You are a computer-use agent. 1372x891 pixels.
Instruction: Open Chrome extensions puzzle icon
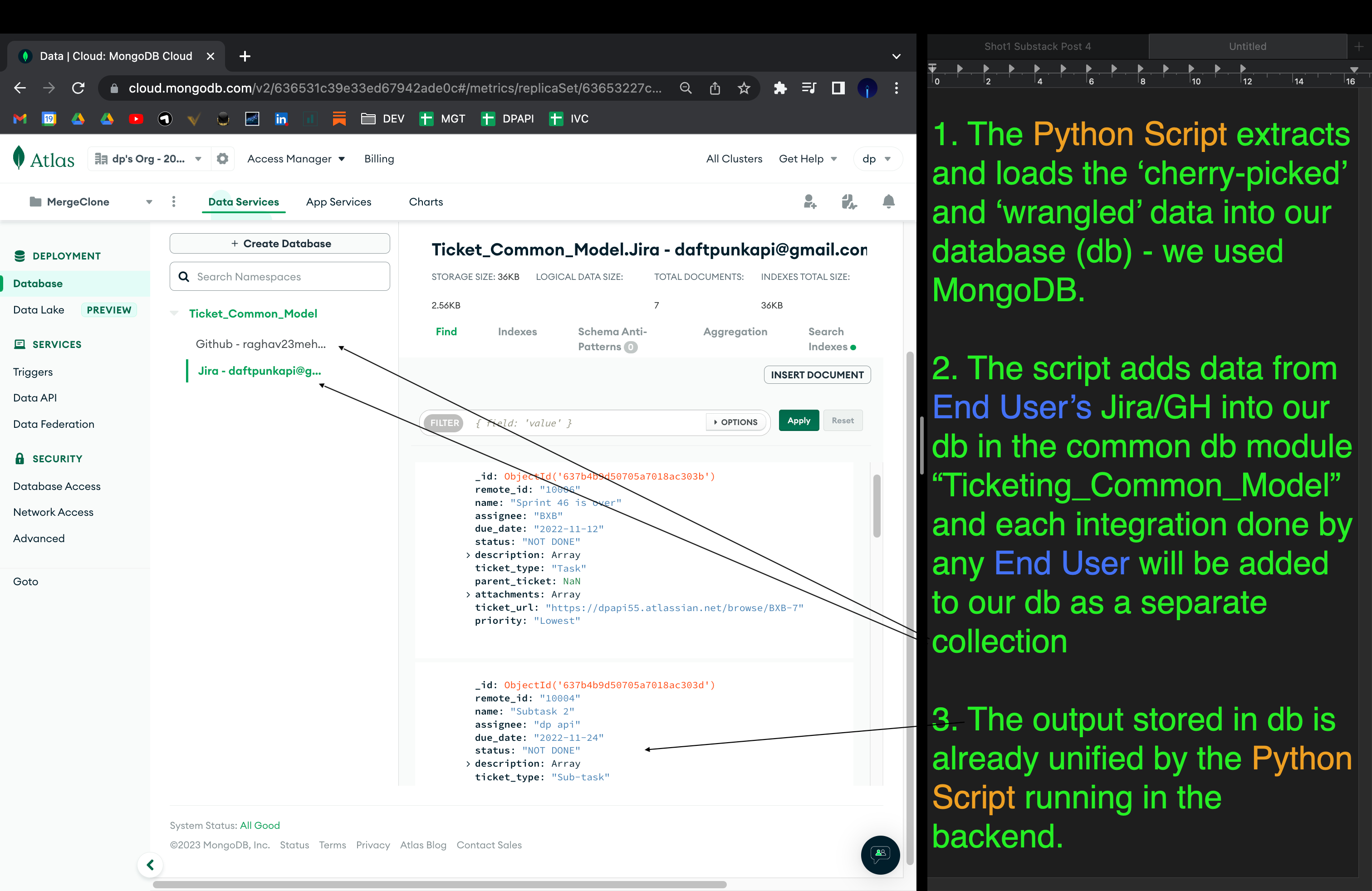(x=780, y=88)
